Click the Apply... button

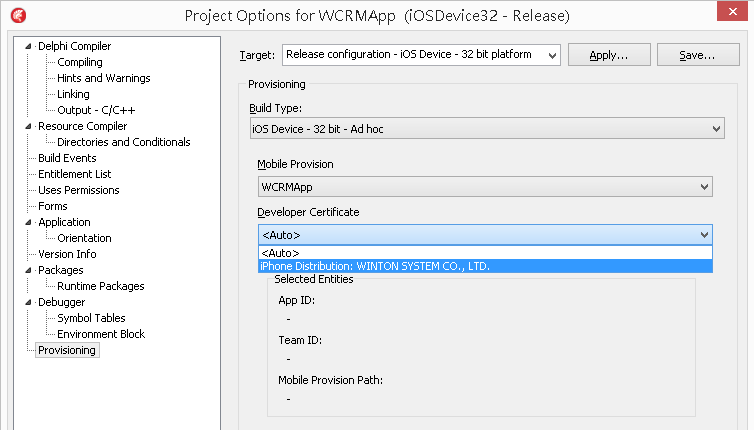(609, 55)
